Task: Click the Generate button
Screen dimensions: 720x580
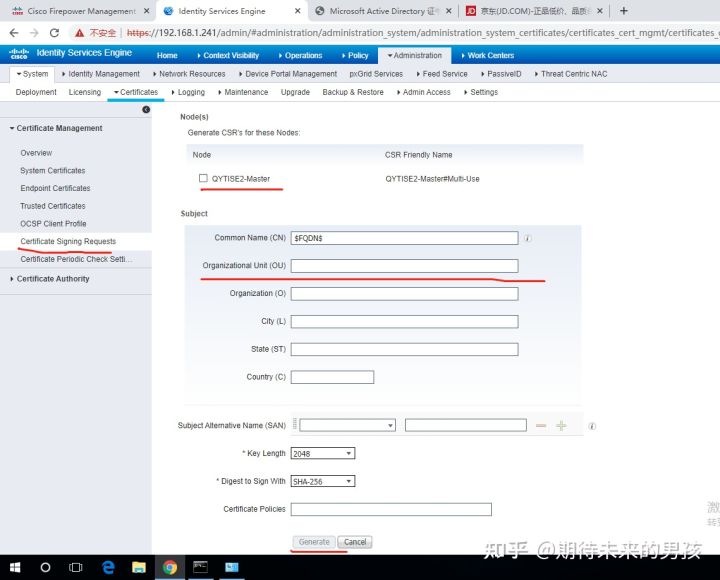Action: (314, 542)
